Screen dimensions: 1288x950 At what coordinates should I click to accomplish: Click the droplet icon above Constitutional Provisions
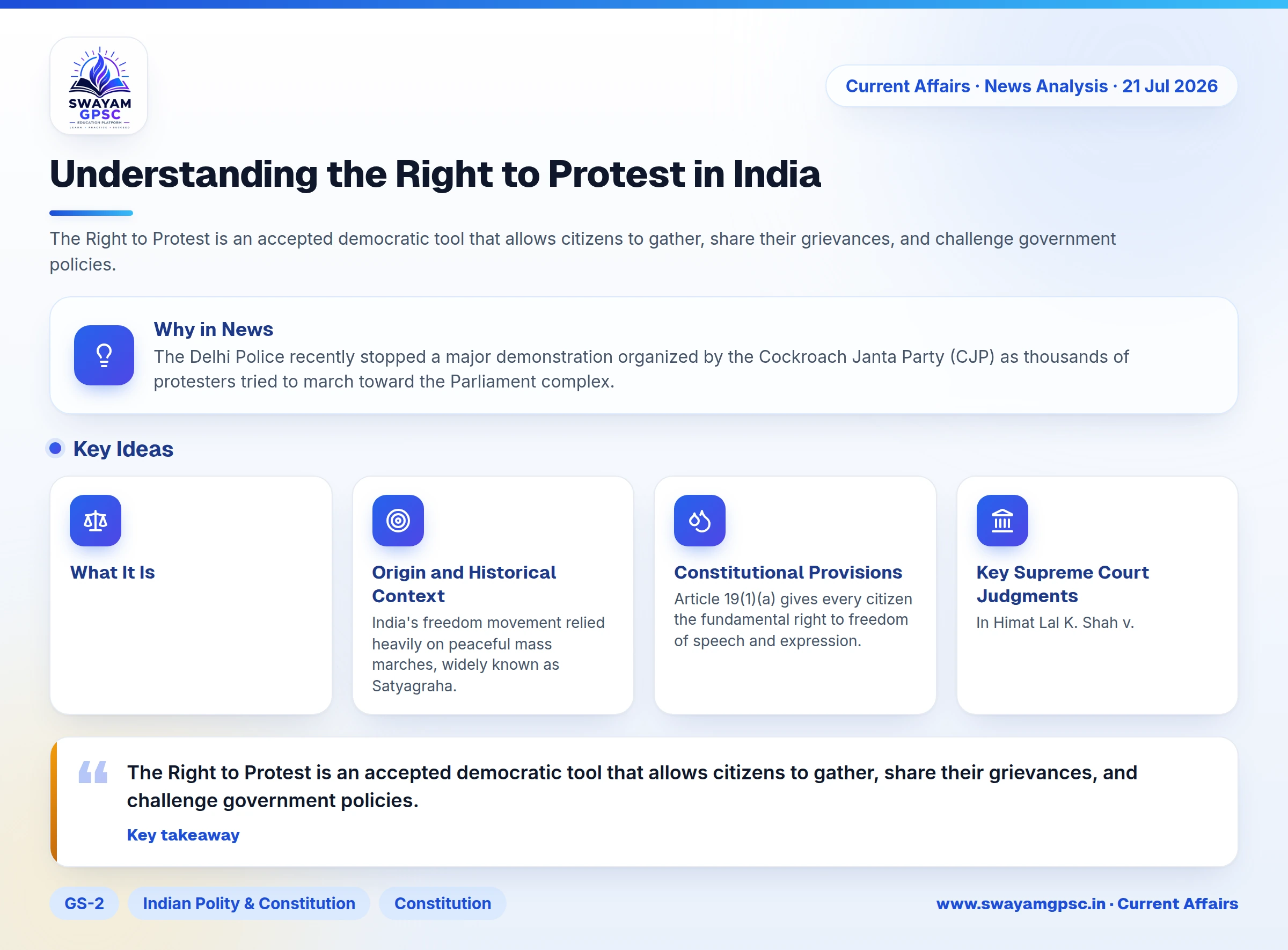click(x=700, y=521)
